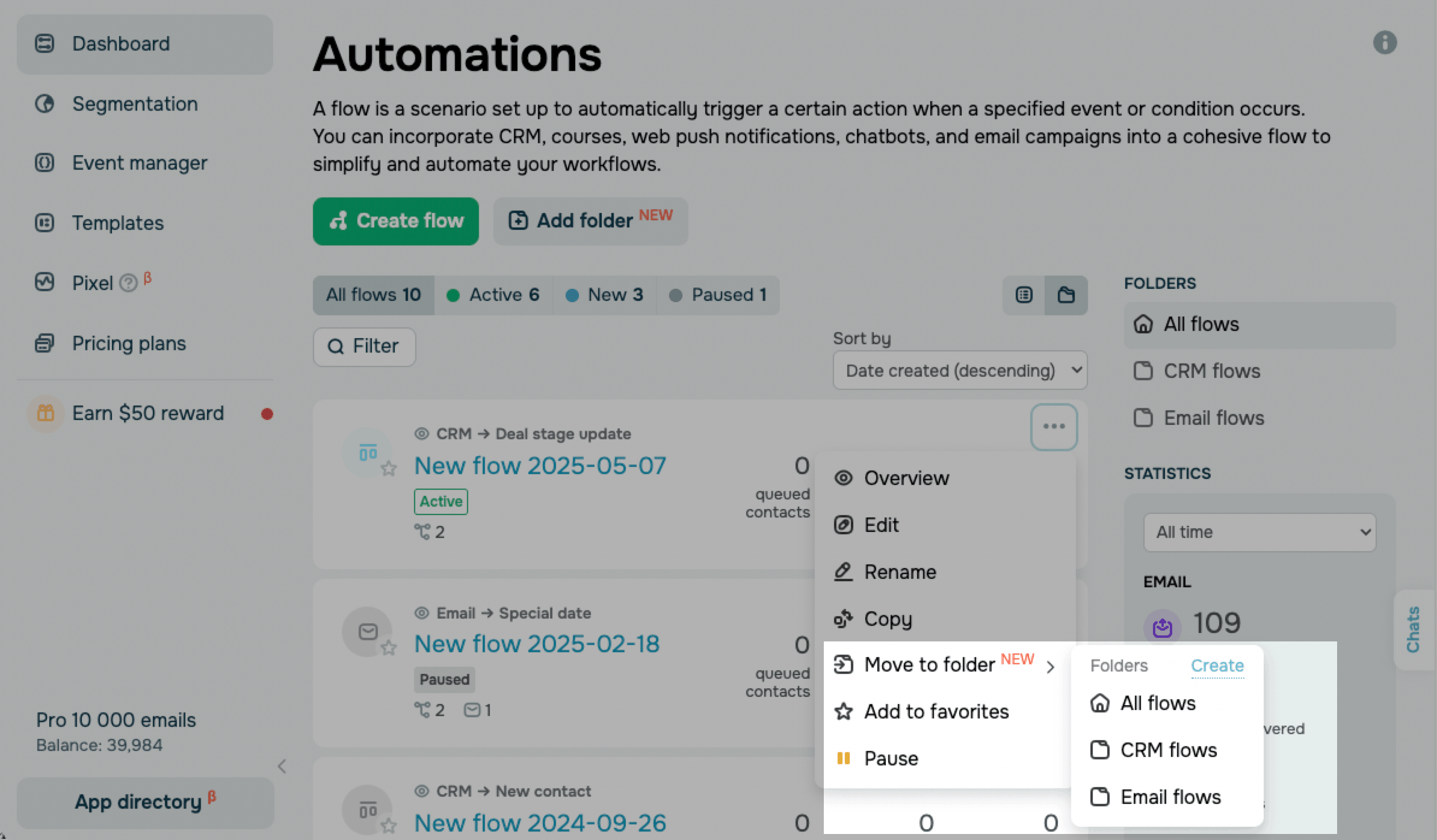Toggle favorite star on New flow 2025-05-07

pyautogui.click(x=389, y=468)
